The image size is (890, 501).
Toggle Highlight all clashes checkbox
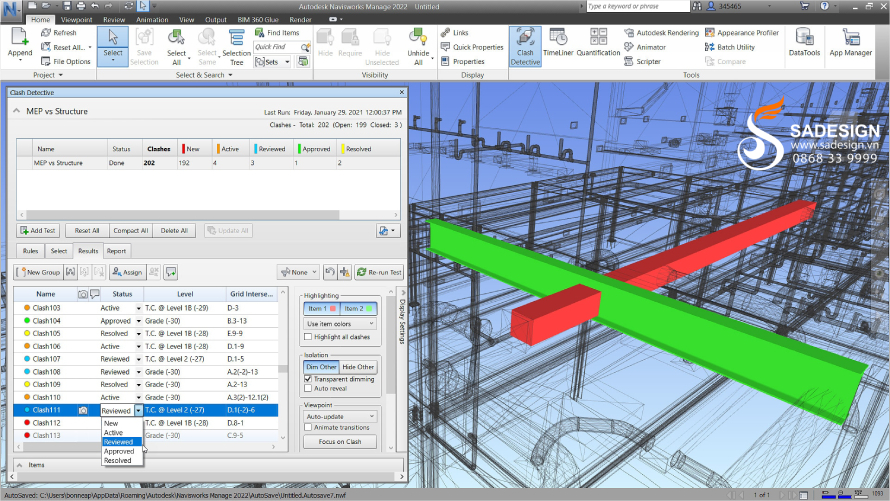click(x=308, y=337)
